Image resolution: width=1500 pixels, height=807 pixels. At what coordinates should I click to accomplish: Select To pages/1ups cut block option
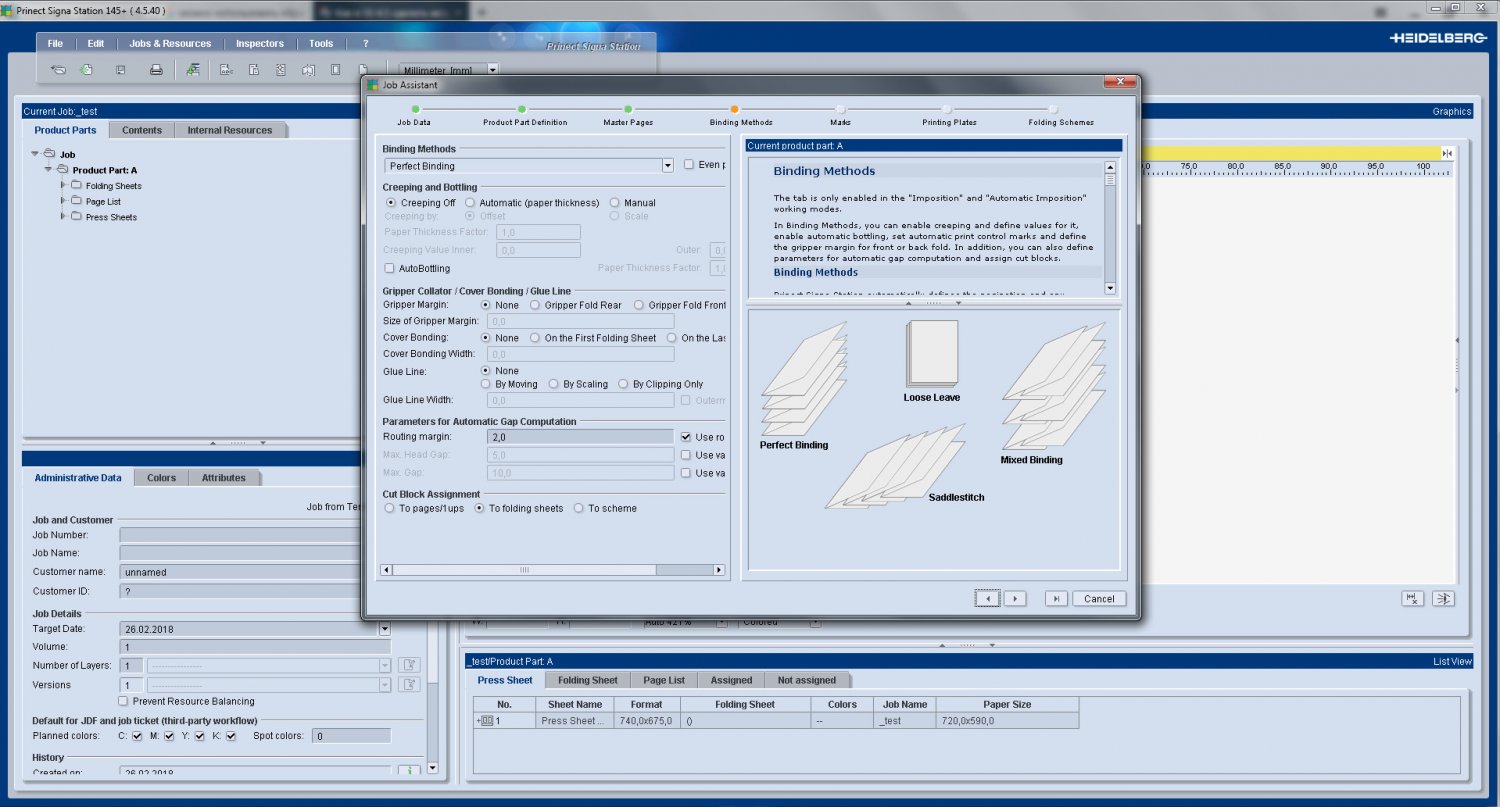click(x=390, y=508)
